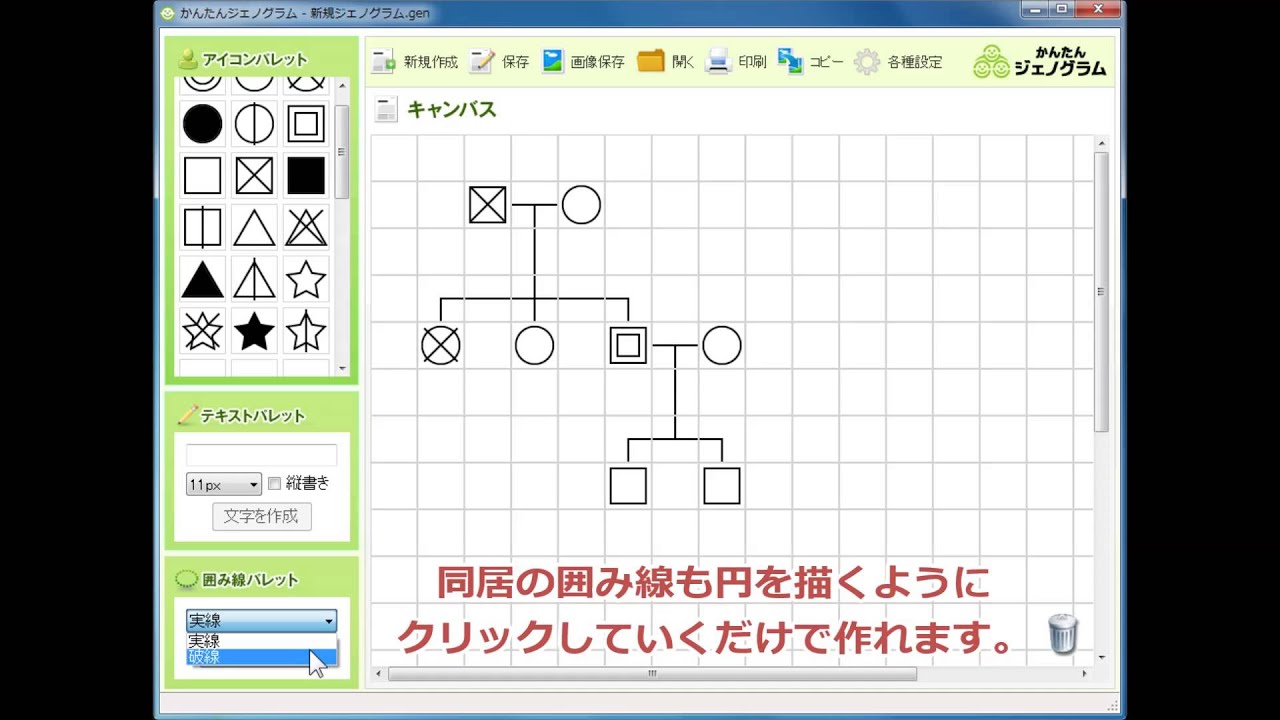Click the text palette input field

point(261,455)
